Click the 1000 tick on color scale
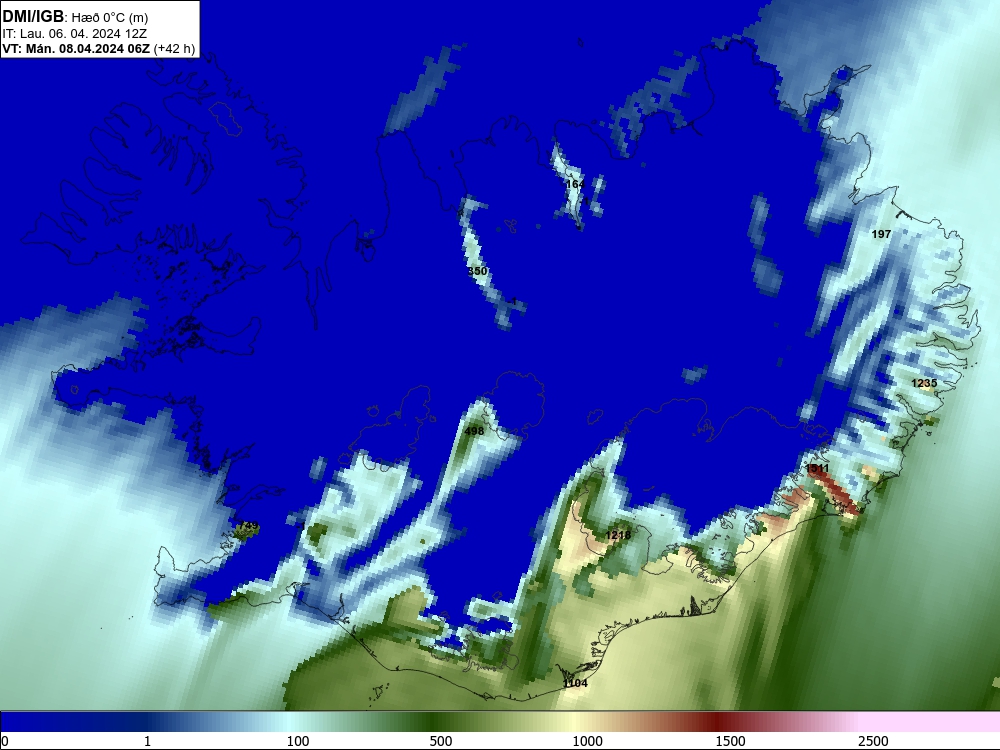Image resolution: width=1000 pixels, height=750 pixels. [587, 741]
